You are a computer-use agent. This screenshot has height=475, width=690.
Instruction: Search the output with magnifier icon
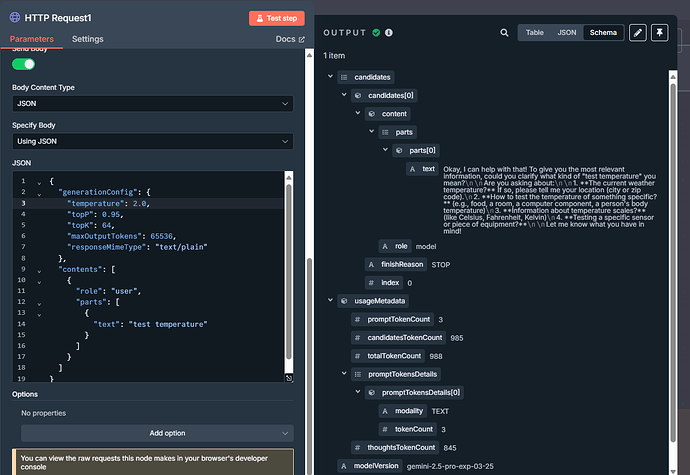coord(504,33)
